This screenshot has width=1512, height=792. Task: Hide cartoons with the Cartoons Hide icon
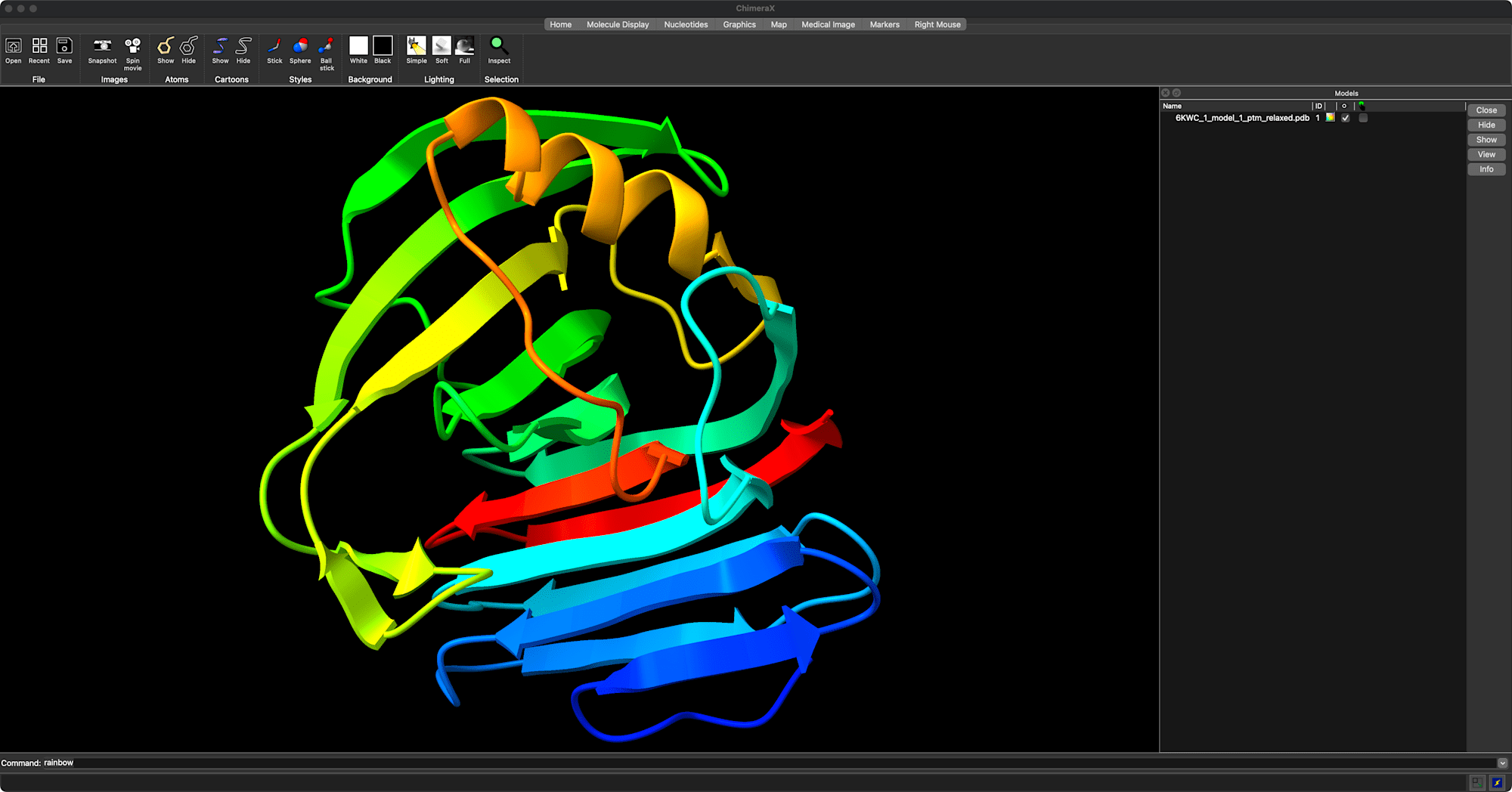[243, 46]
